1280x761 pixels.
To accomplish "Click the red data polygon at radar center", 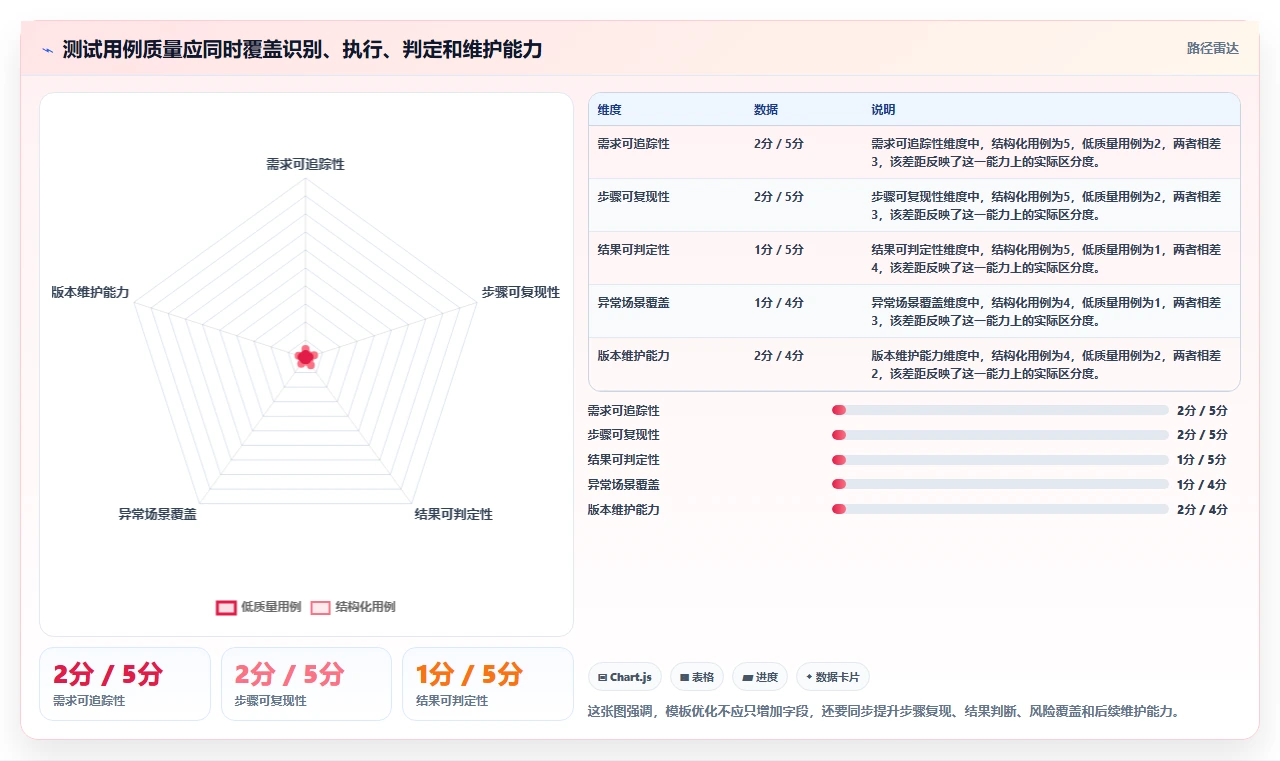I will [306, 356].
